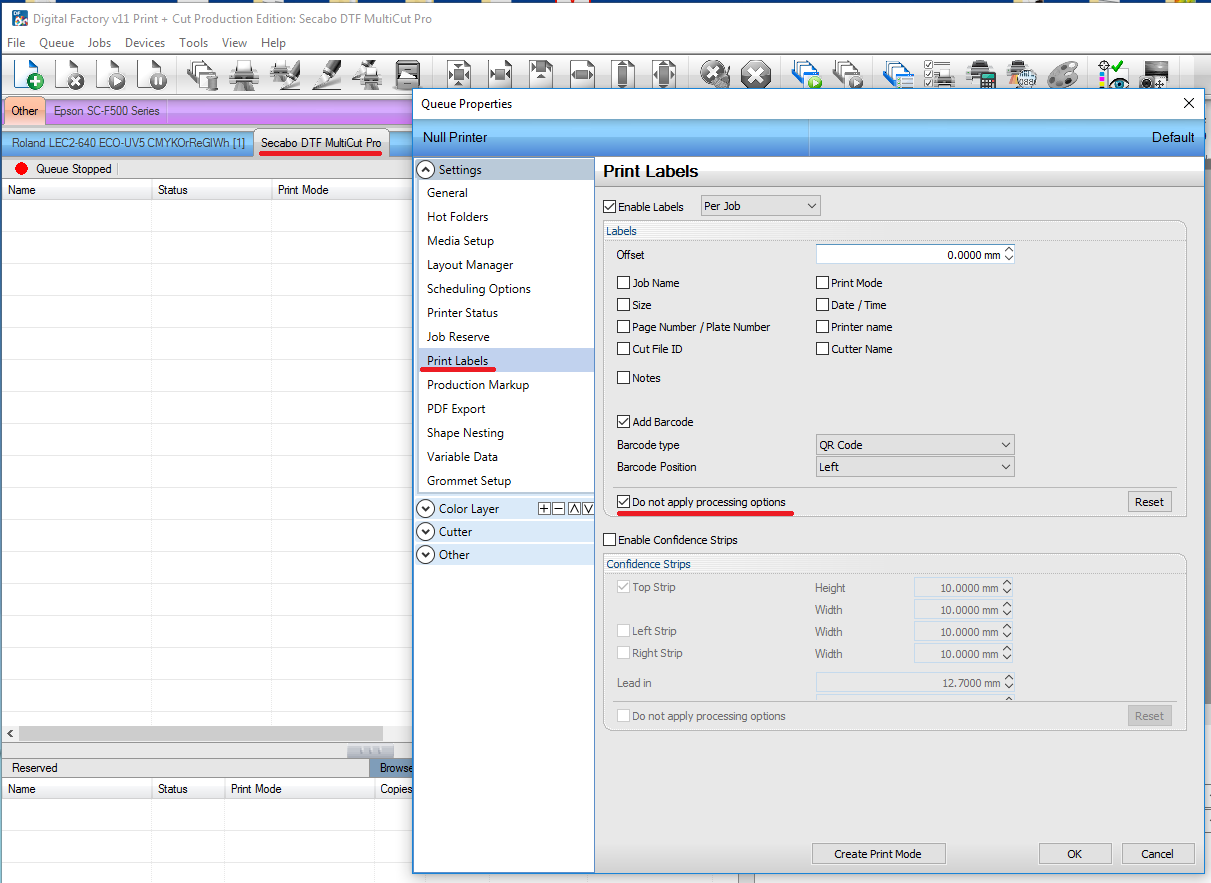Viewport: 1211px width, 883px height.
Task: Click the delete job icon with gray X
Action: (x=70, y=75)
